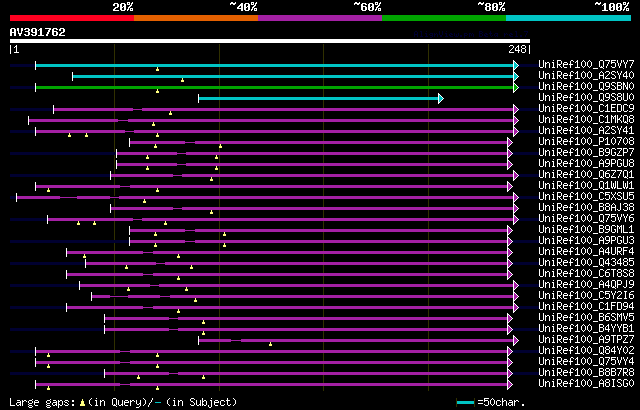Select the UniRef100_P10708 label
Image resolution: width=640 pixels, height=410 pixels.
586,142
